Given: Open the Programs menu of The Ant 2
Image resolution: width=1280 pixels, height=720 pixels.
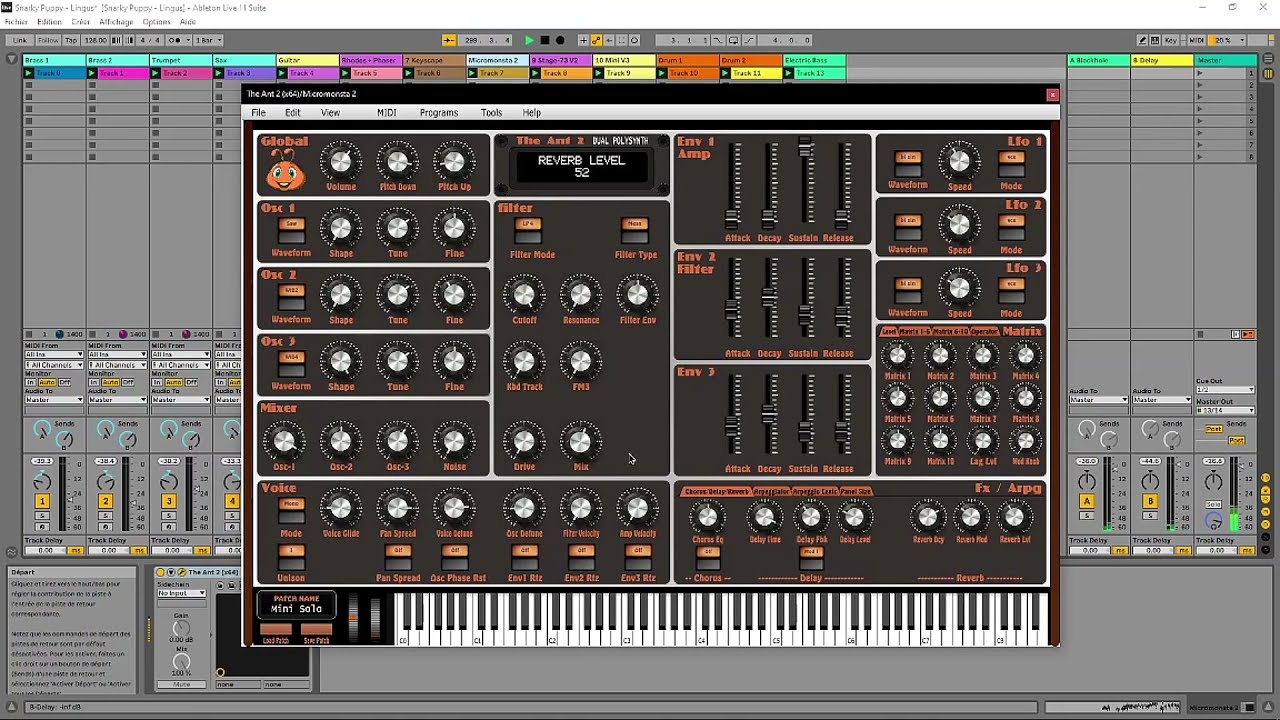Looking at the screenshot, I should click(x=439, y=113).
